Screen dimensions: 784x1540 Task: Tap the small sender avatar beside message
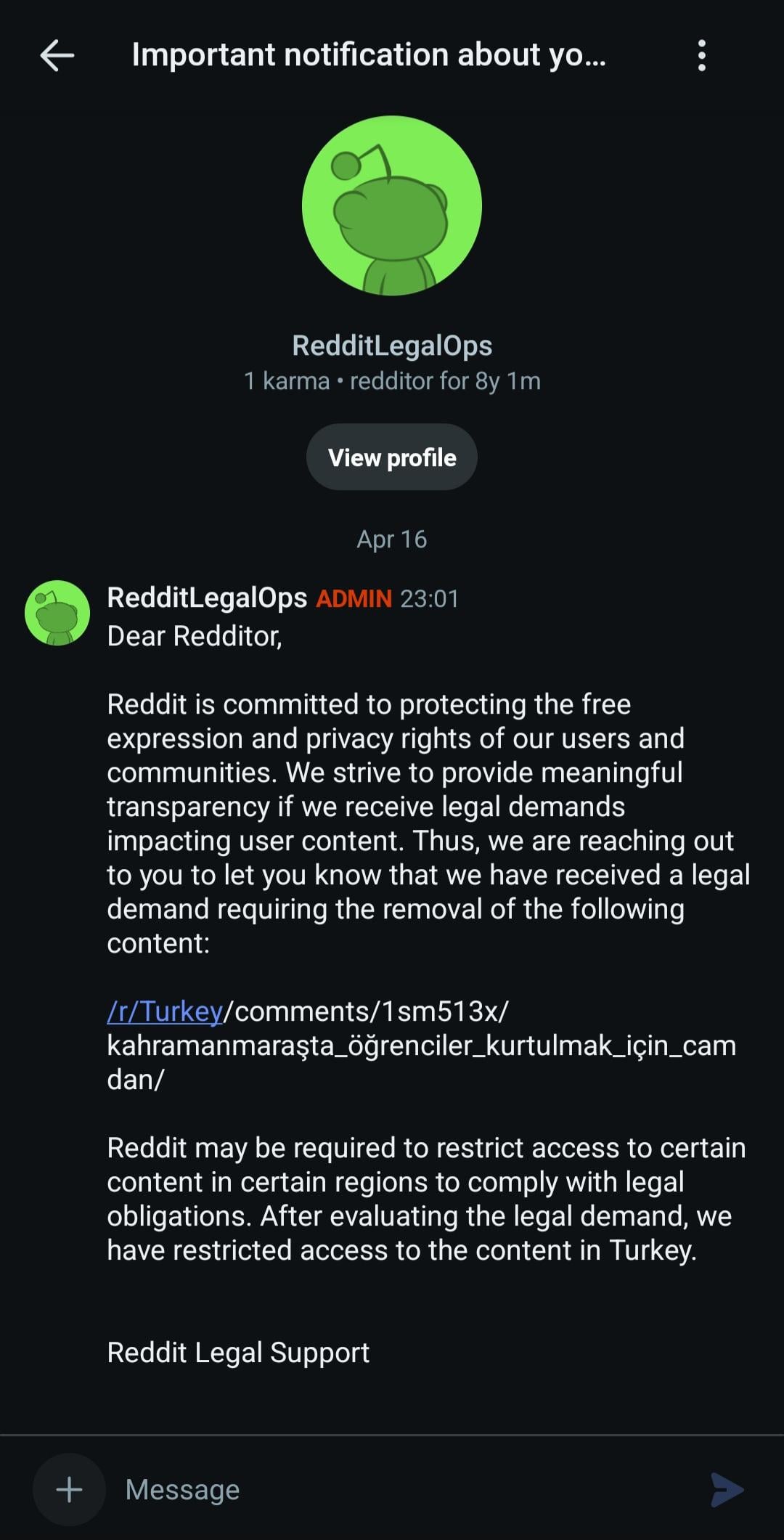[57, 613]
